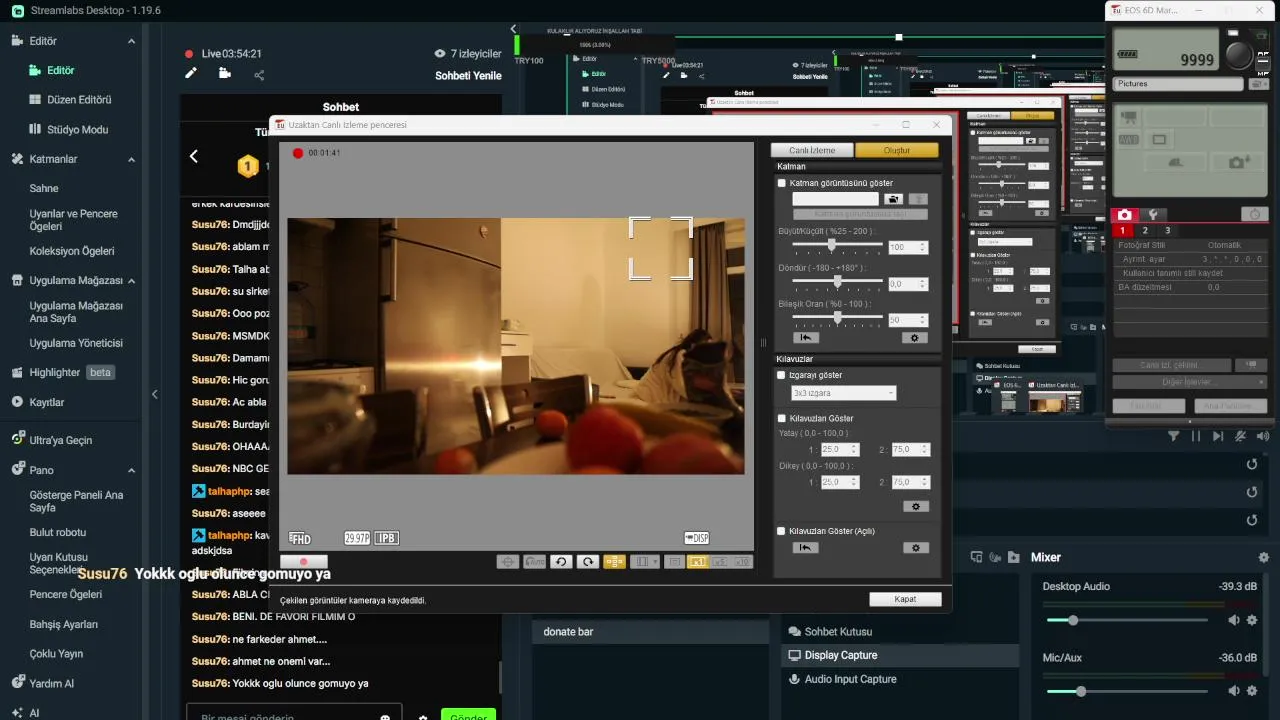The height and width of the screenshot is (720, 1280).
Task: Click Sohbeti Yenile link
Action: 468,76
